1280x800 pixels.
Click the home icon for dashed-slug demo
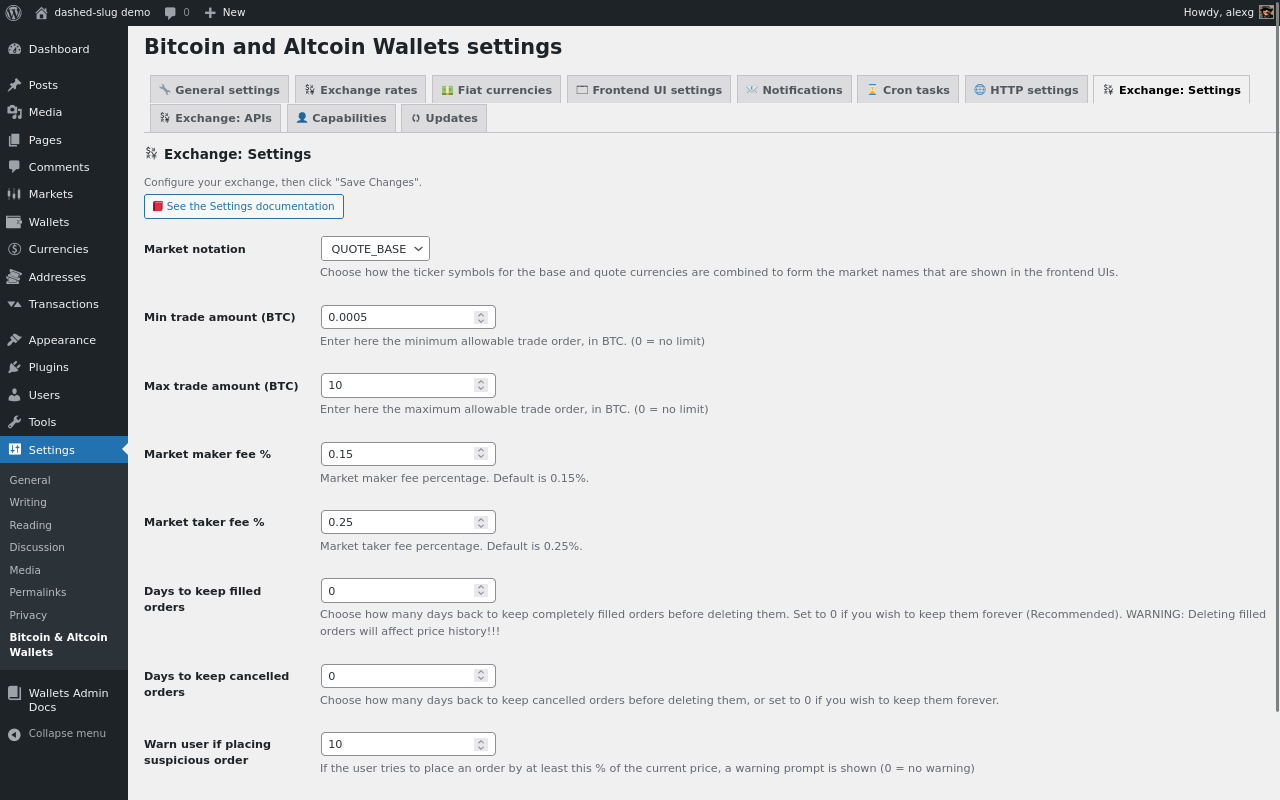41,12
